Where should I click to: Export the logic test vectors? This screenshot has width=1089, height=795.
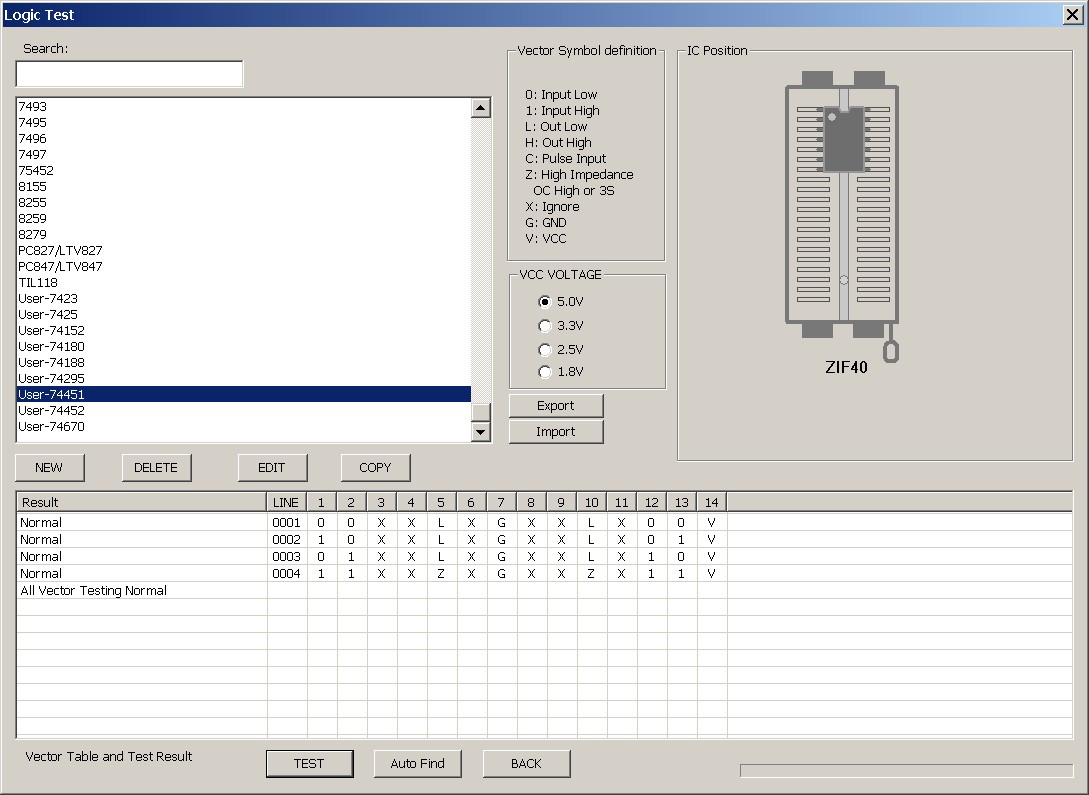556,405
